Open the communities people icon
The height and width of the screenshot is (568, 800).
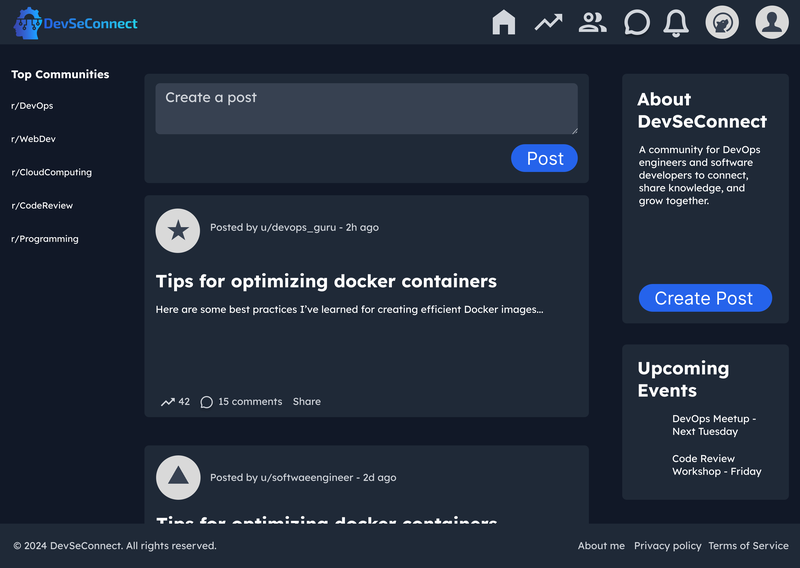click(x=593, y=22)
